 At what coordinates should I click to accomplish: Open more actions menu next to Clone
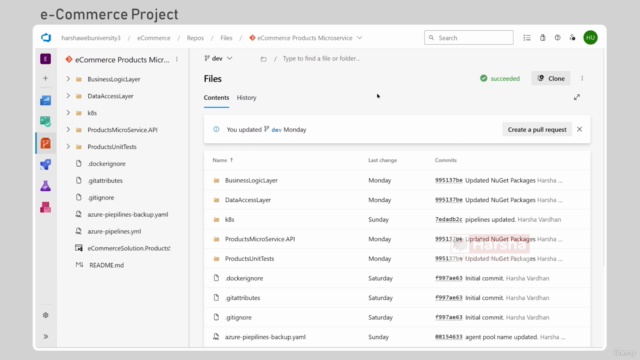(x=582, y=78)
